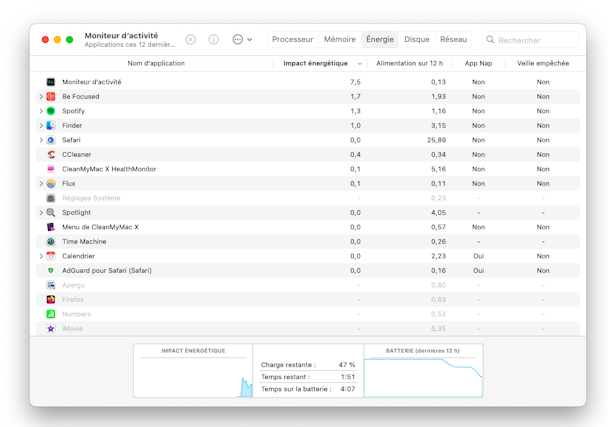This screenshot has height=427, width=608.
Task: Expand the Spotlight row
Action: click(41, 213)
